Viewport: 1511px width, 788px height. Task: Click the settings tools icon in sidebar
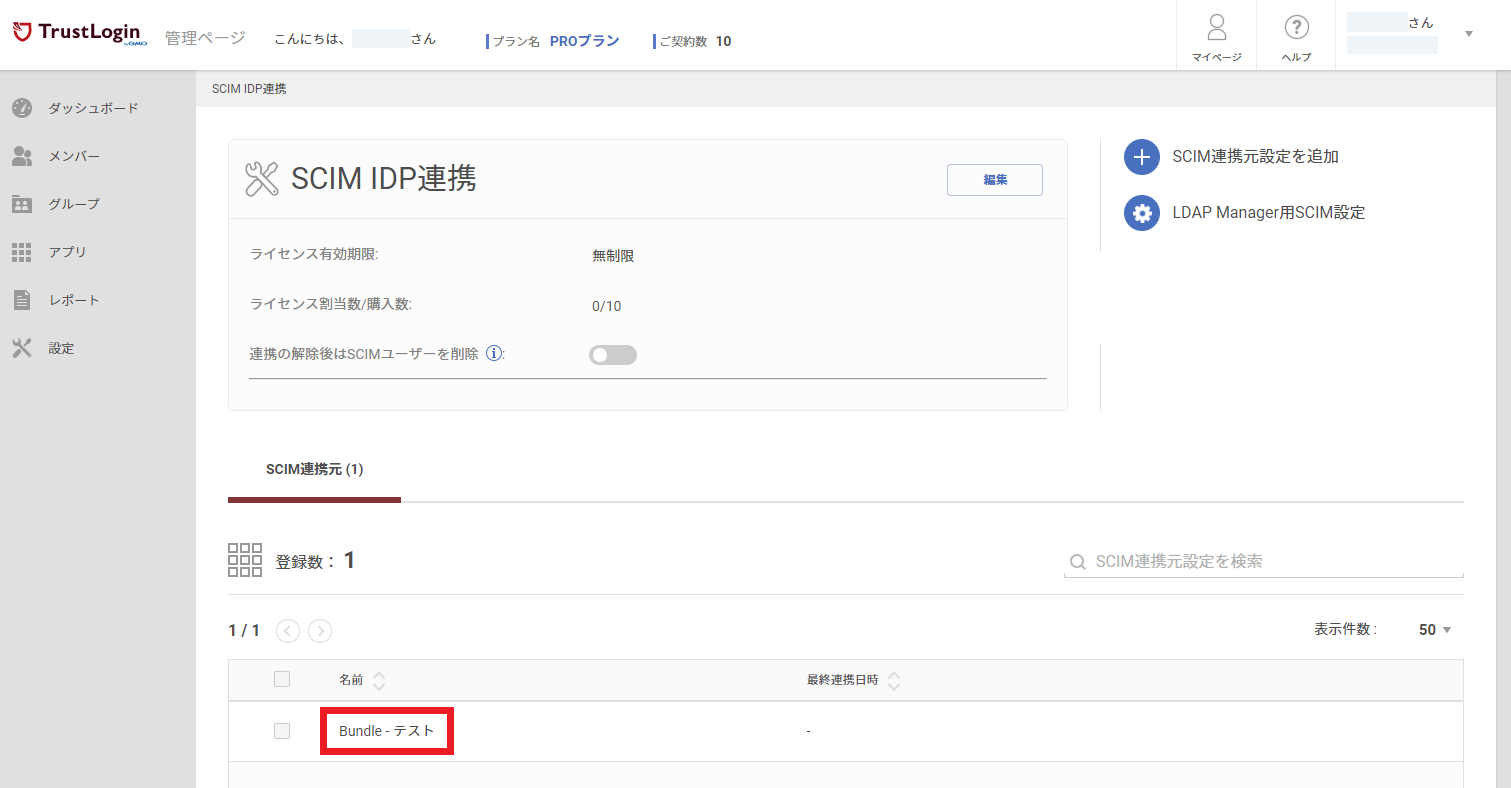pos(22,348)
